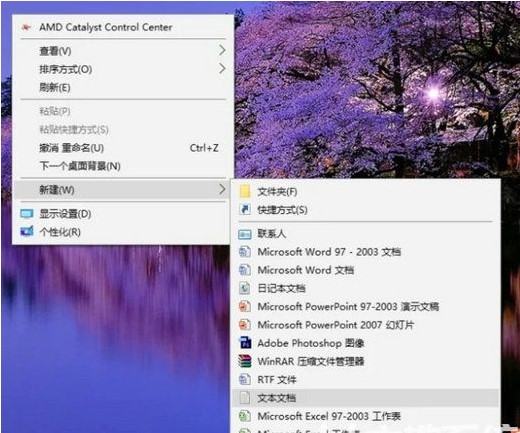This screenshot has height=433, width=520.
Task: Click the 日记本文档 journal icon
Action: pyautogui.click(x=245, y=288)
